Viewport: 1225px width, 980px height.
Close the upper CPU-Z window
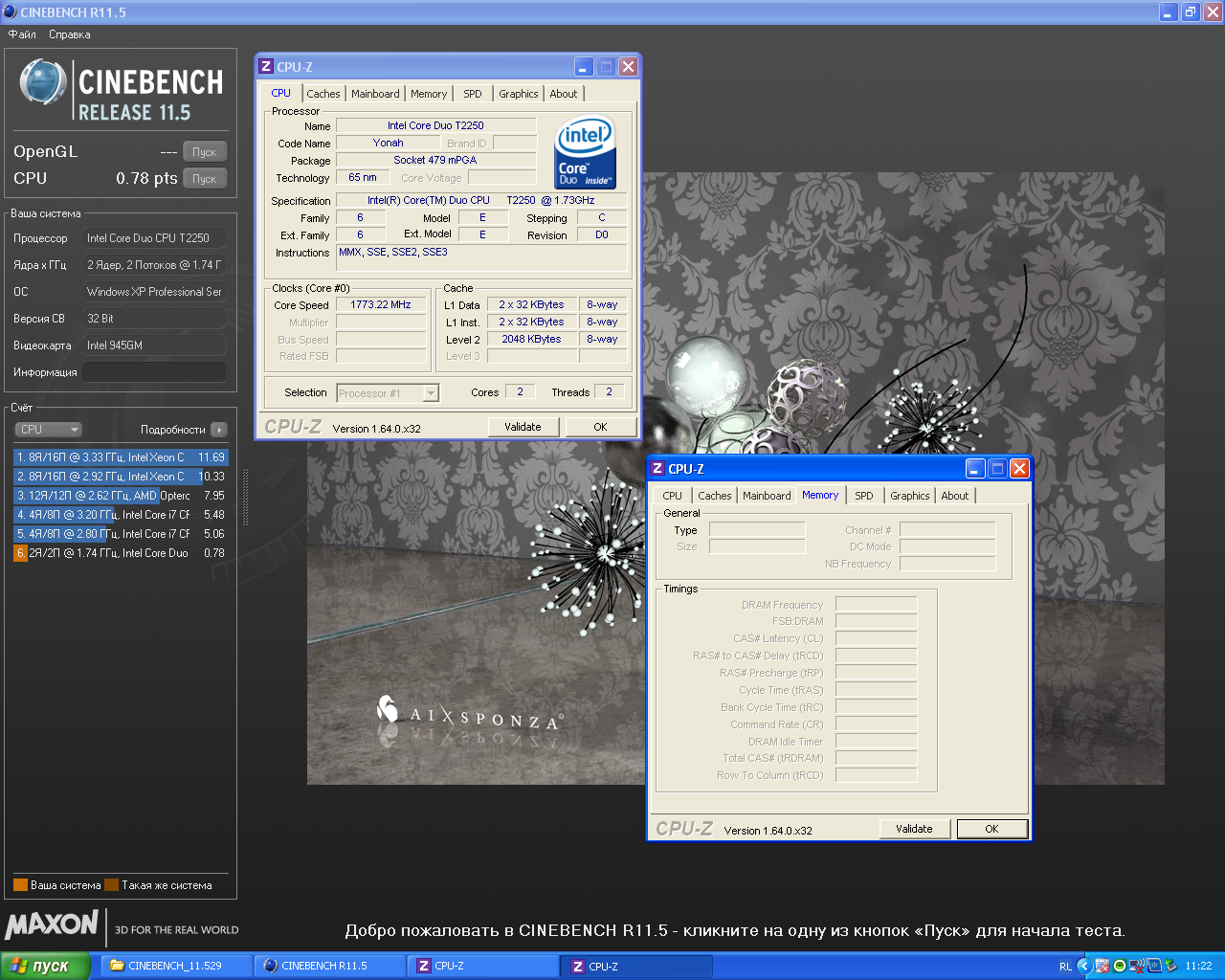point(628,67)
